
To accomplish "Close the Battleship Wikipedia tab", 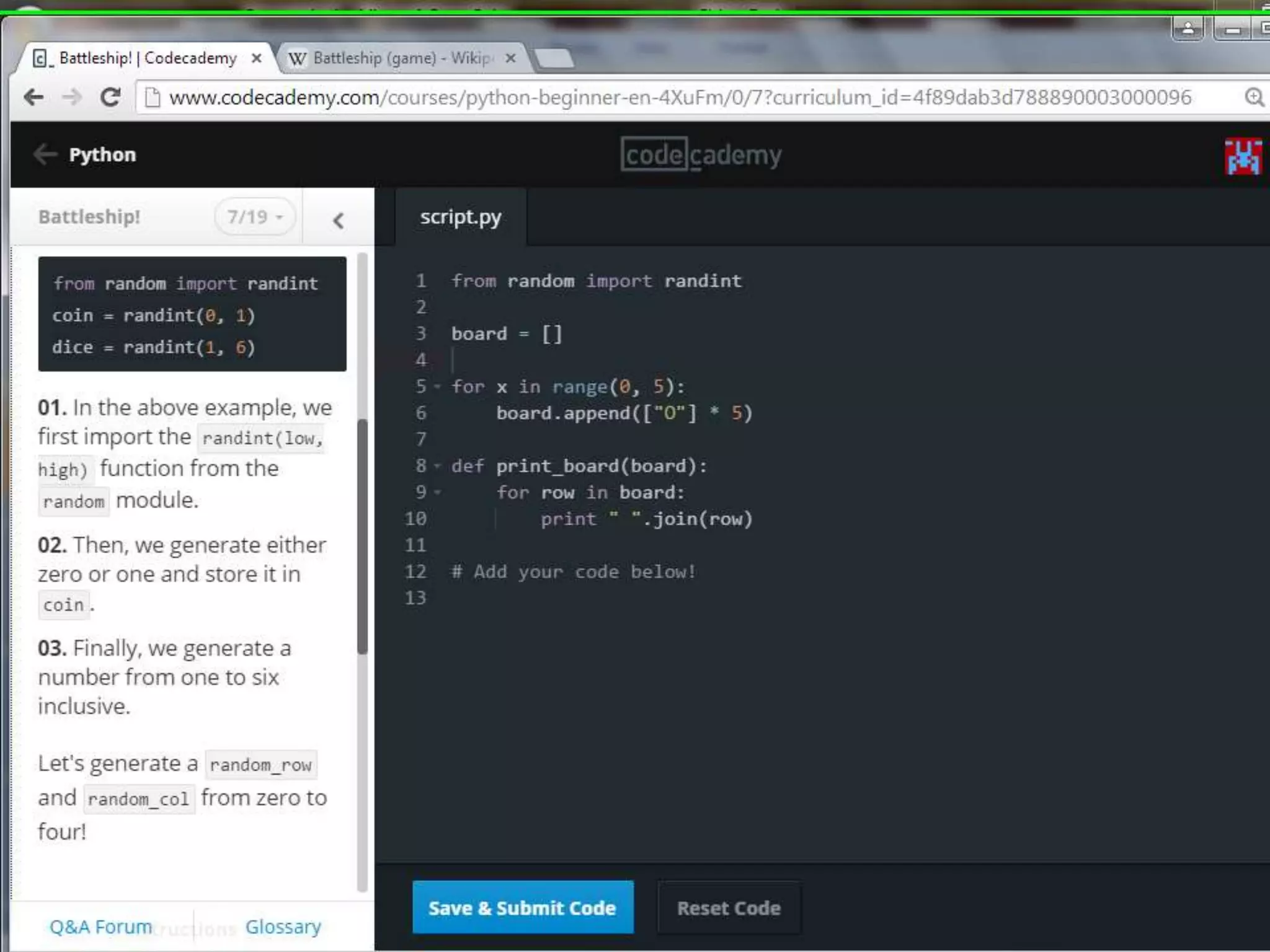I will (510, 58).
